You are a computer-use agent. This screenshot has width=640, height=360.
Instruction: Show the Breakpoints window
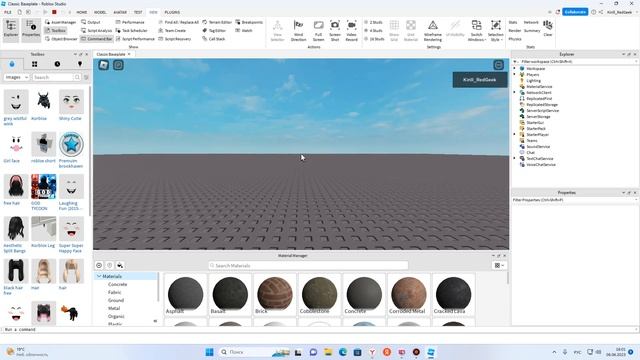[x=249, y=22]
